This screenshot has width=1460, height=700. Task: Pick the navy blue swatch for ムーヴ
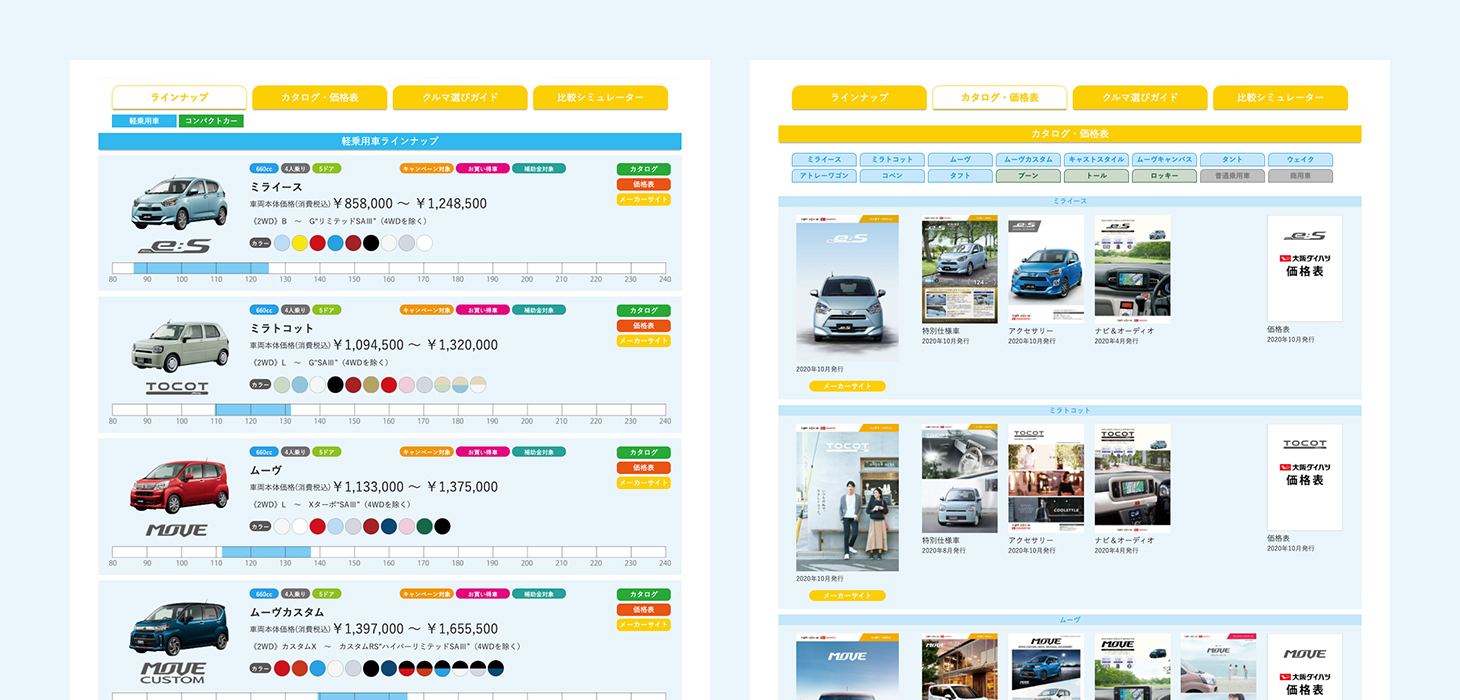pyautogui.click(x=389, y=526)
